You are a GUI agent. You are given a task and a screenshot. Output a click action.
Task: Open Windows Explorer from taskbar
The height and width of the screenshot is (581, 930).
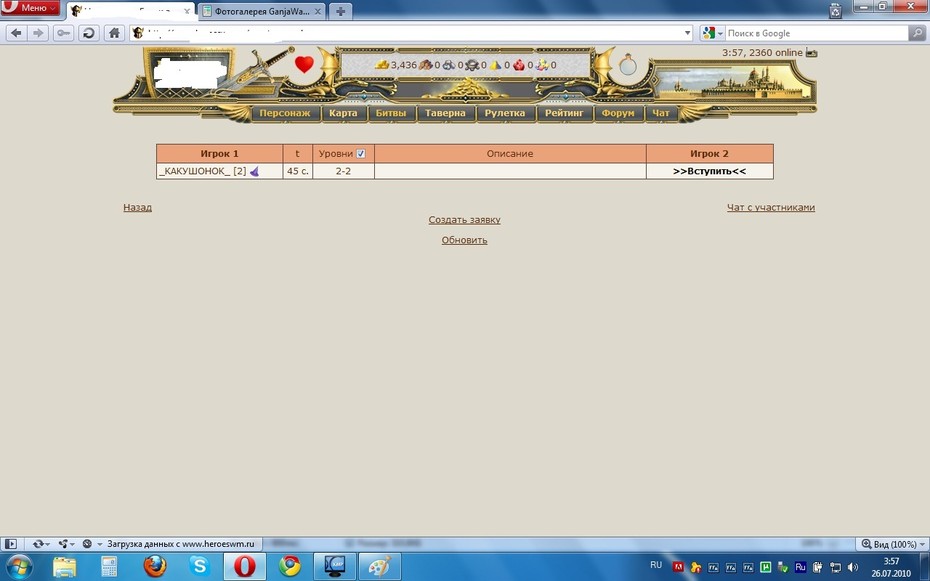(x=65, y=567)
